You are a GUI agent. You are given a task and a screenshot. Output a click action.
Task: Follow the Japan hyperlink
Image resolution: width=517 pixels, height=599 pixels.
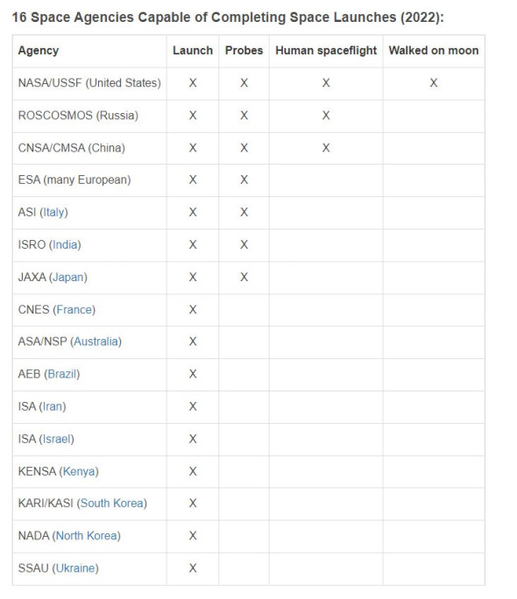(68, 277)
